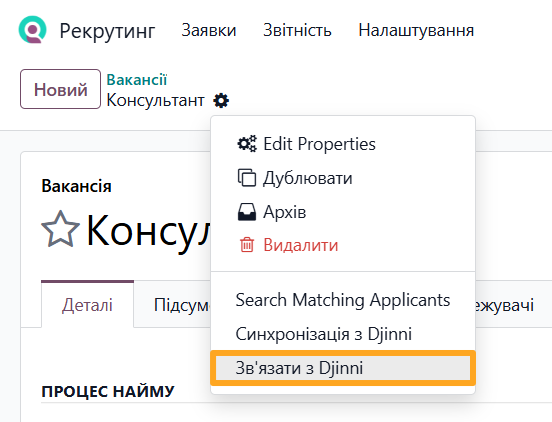Click the red trash icon
552x422 pixels.
pyautogui.click(x=247, y=245)
